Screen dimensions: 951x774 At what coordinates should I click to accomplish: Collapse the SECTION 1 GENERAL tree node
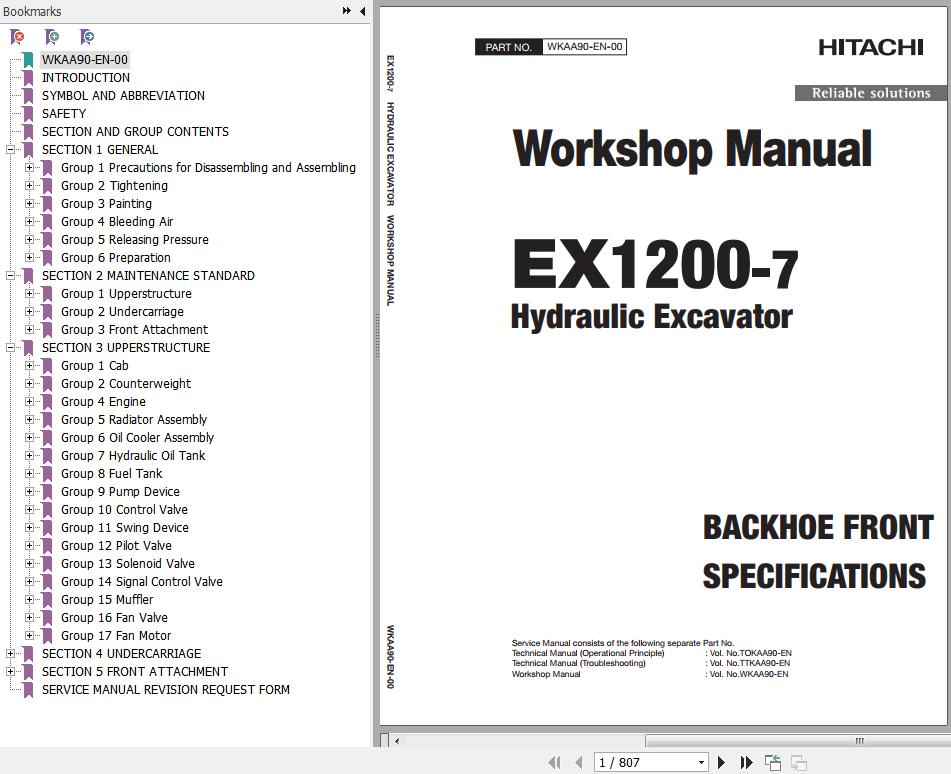(10, 150)
